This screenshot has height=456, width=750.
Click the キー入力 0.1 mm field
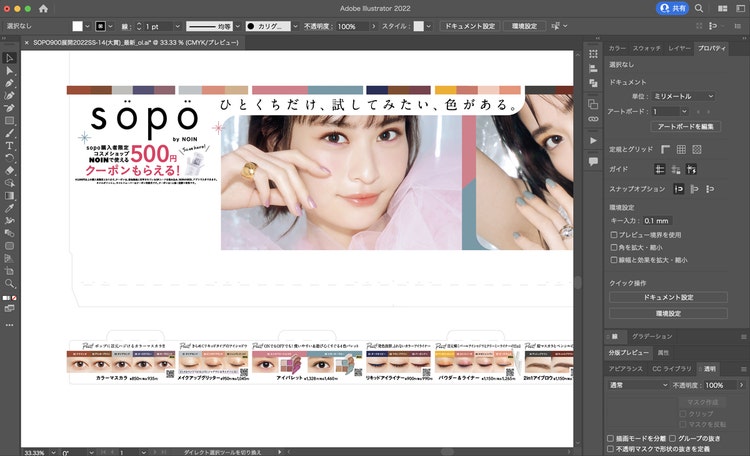point(656,221)
